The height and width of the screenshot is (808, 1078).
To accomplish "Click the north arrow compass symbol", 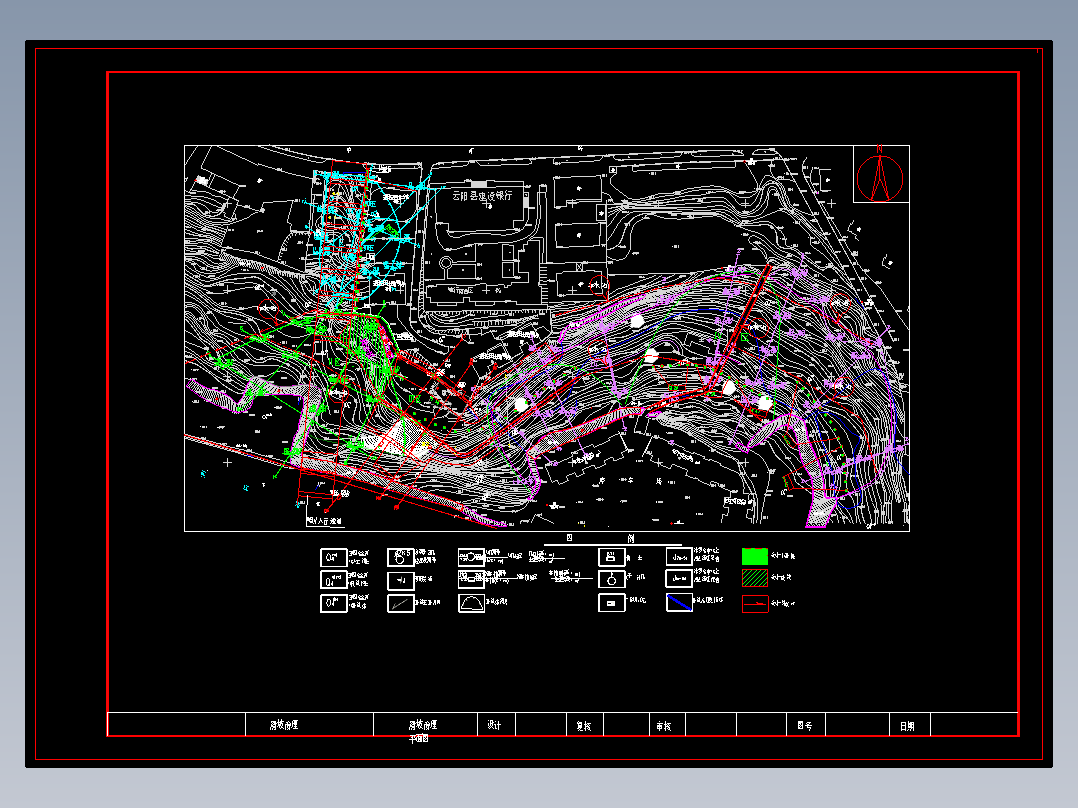I will tap(879, 176).
